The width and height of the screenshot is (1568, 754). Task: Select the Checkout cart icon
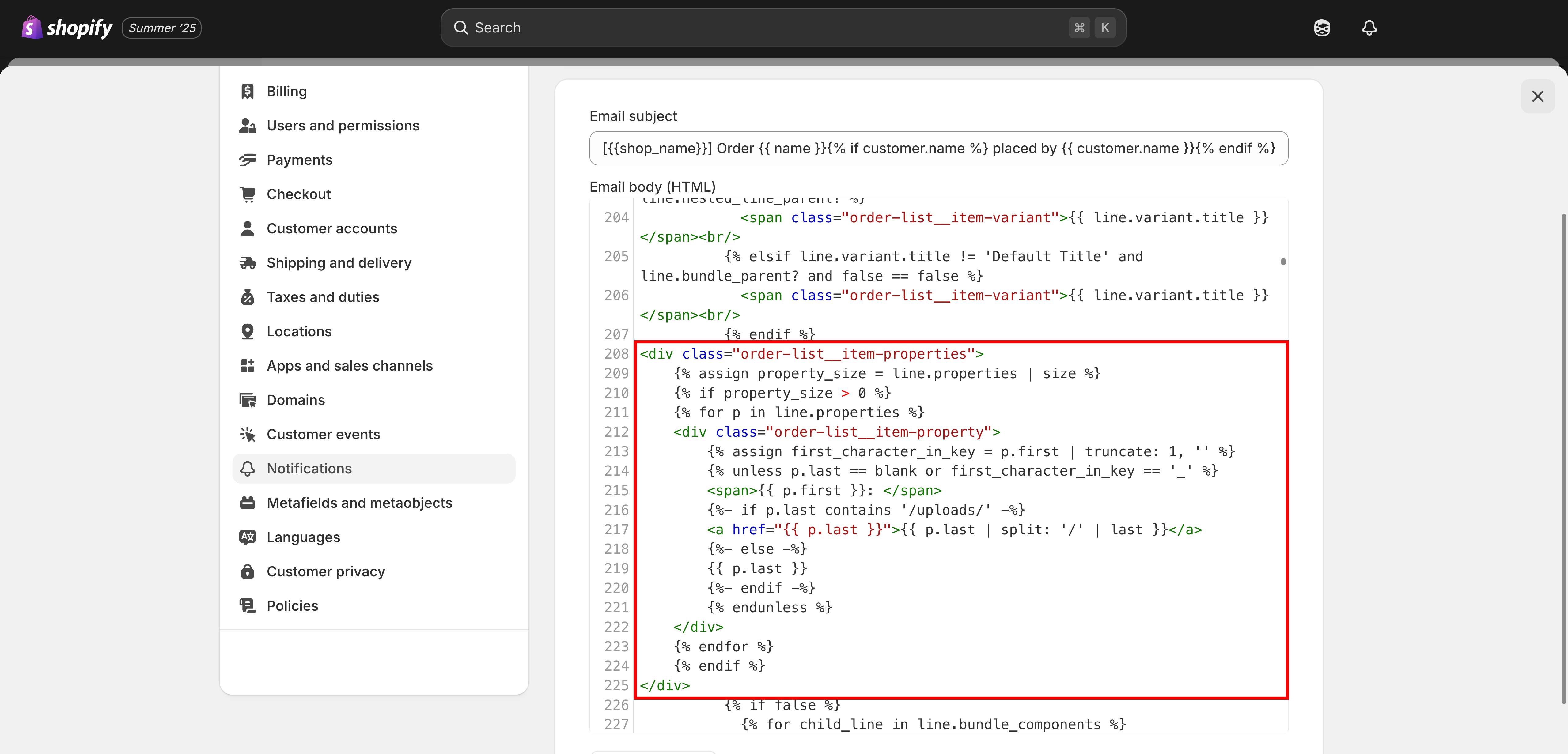point(247,194)
